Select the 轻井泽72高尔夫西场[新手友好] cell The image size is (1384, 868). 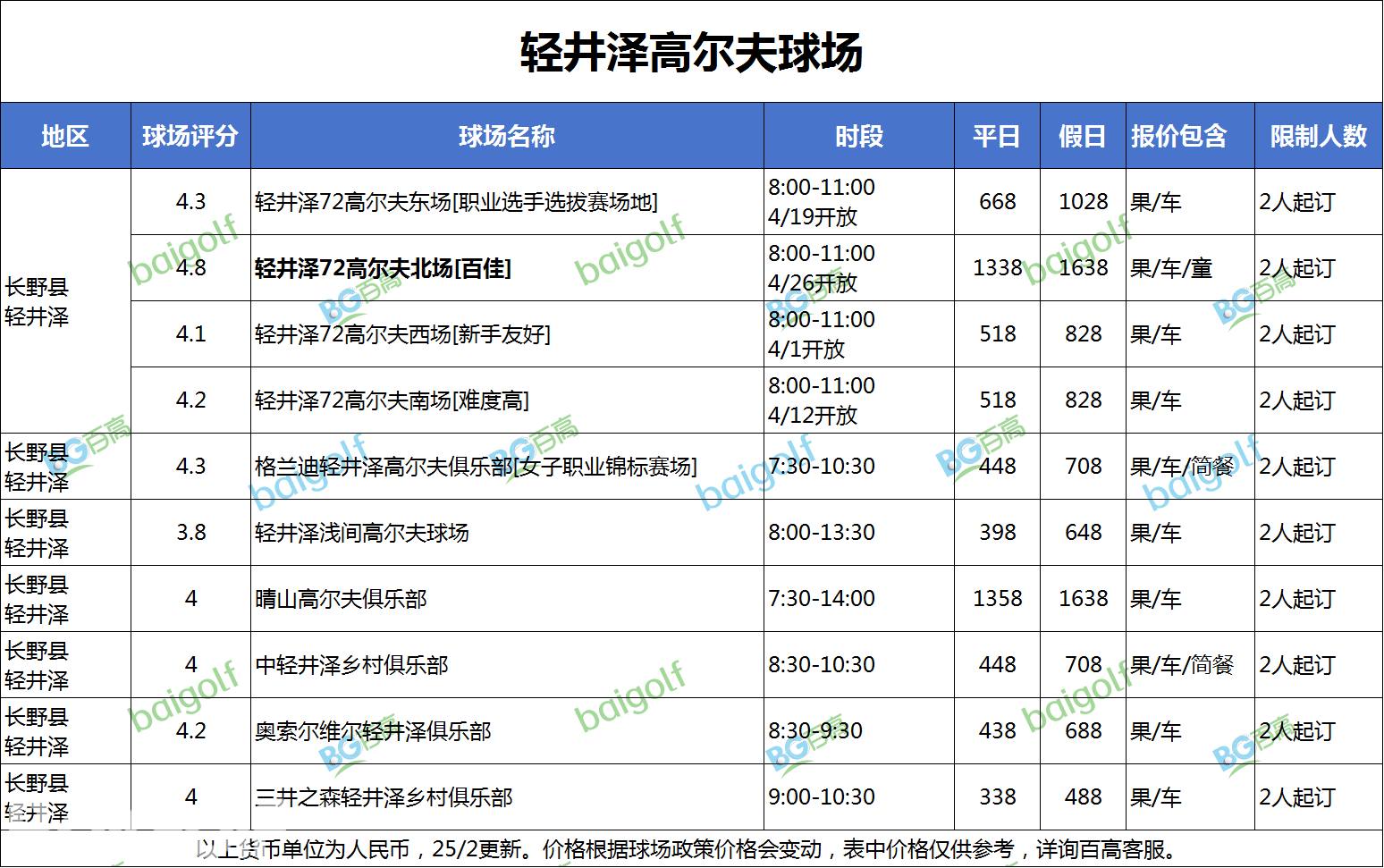402,334
